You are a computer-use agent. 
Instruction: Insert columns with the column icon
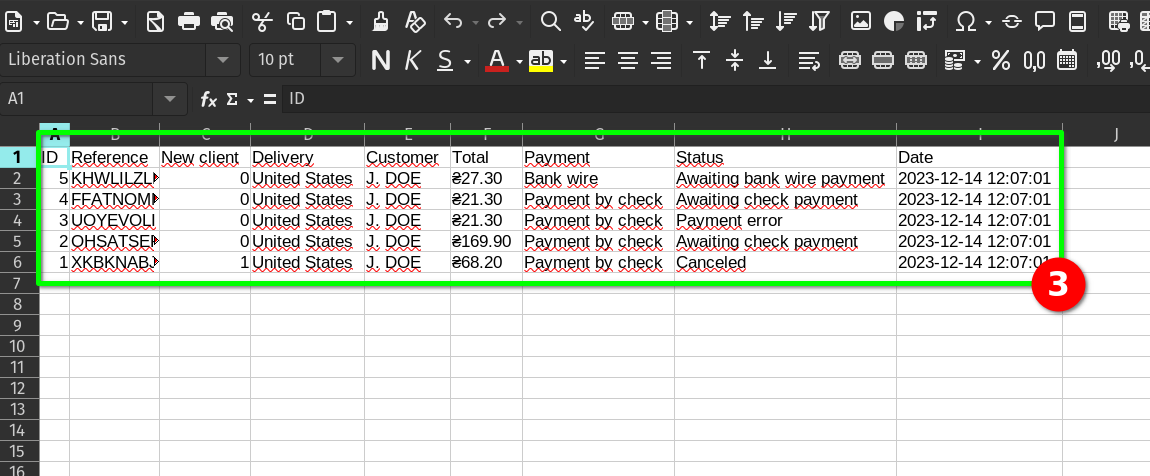[666, 22]
